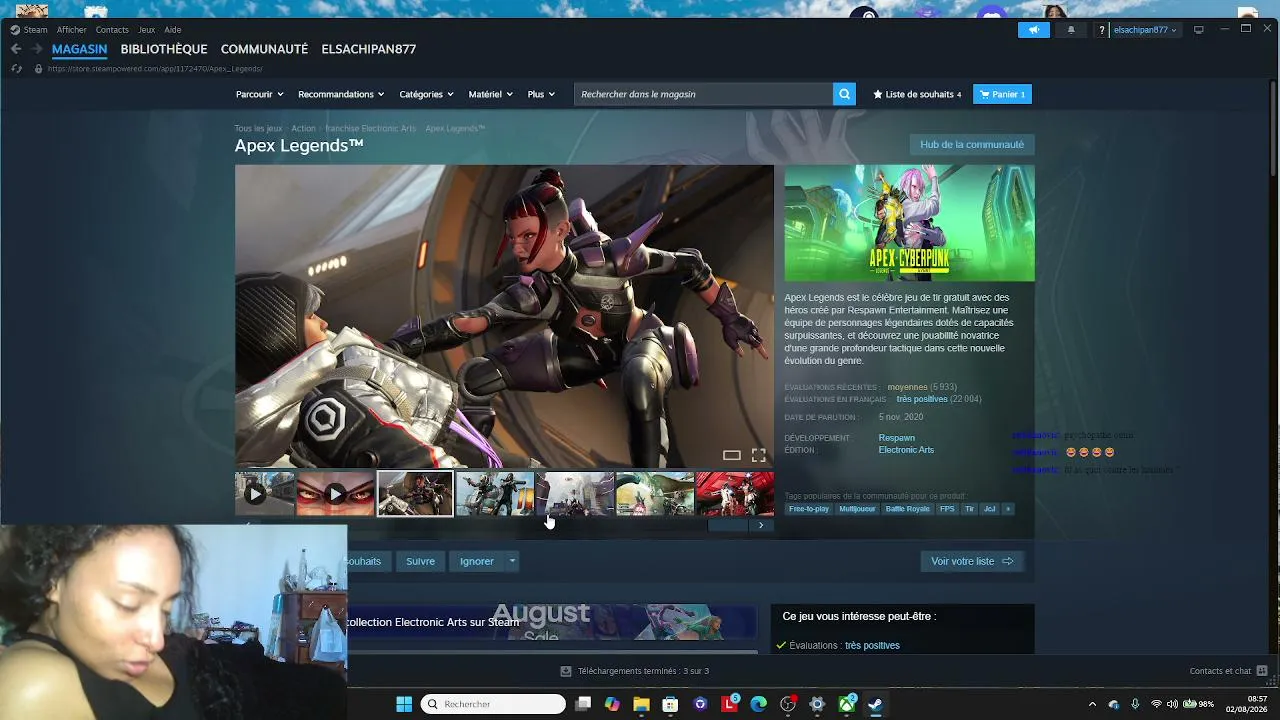Expand the Recommandations dropdown
The width and height of the screenshot is (1280, 720).
pos(341,94)
